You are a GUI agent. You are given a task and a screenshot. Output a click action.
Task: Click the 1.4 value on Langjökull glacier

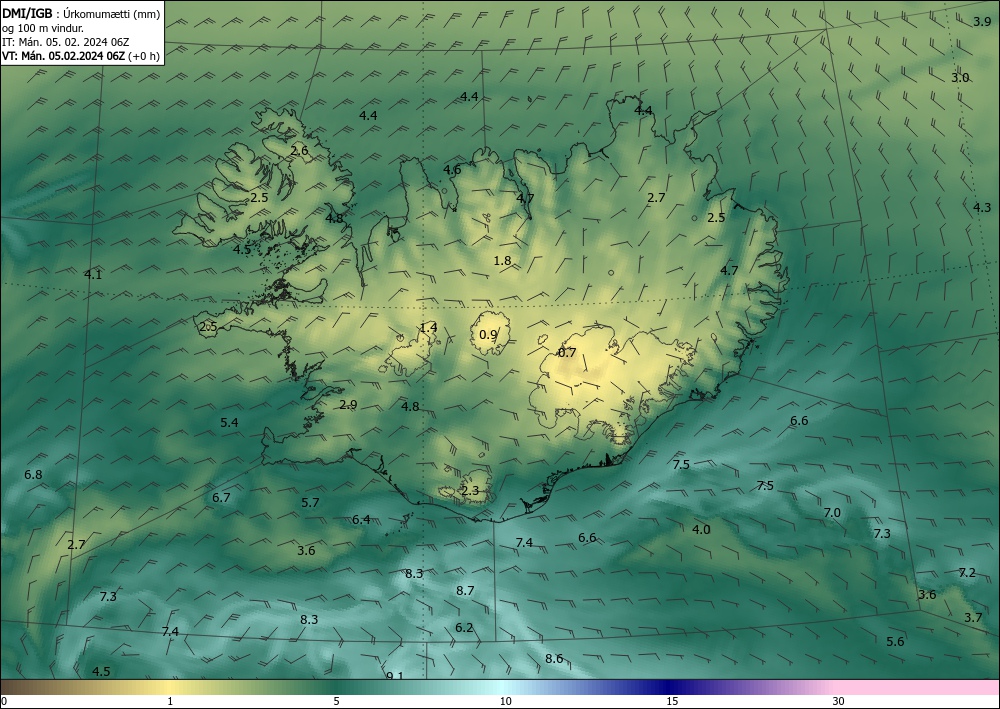429,327
